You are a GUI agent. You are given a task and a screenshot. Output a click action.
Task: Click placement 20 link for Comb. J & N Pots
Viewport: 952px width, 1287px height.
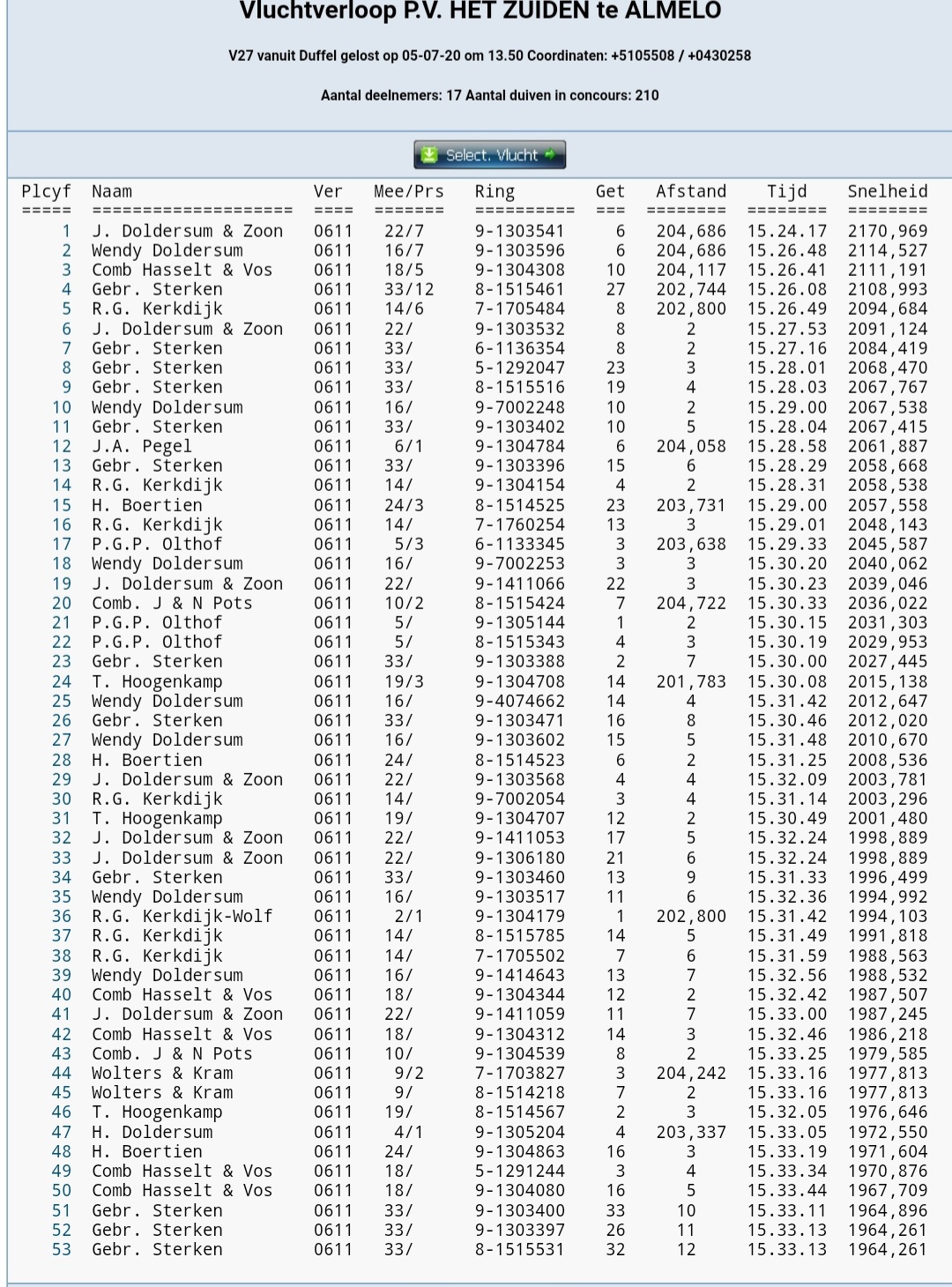pos(62,603)
